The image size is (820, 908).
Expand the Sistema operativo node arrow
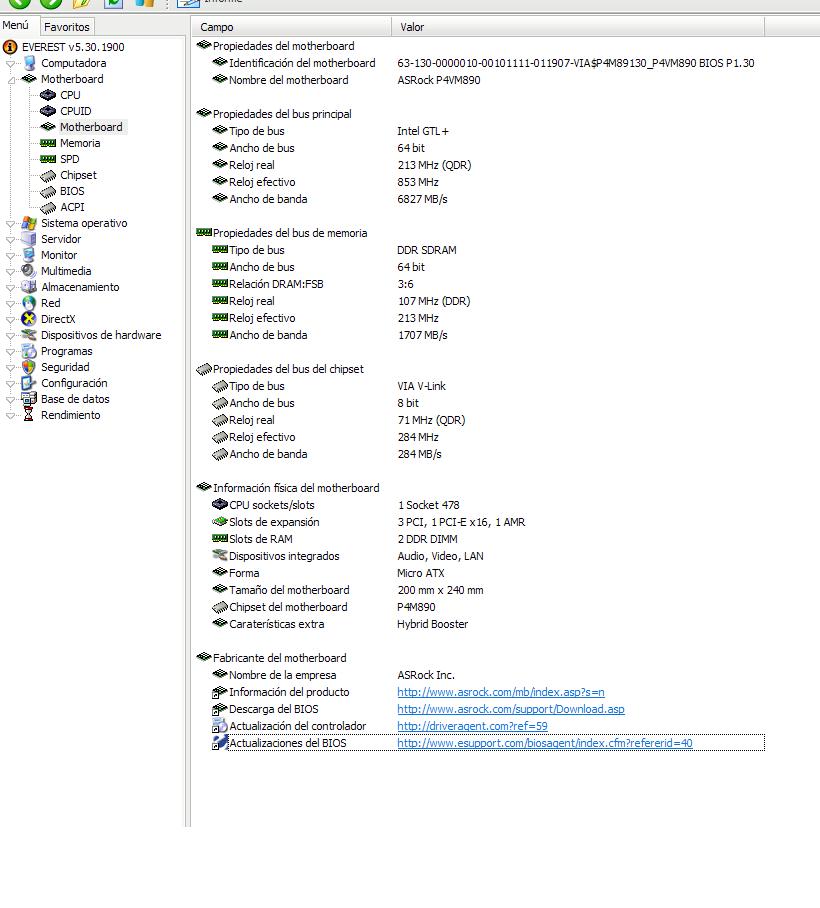click(10, 224)
